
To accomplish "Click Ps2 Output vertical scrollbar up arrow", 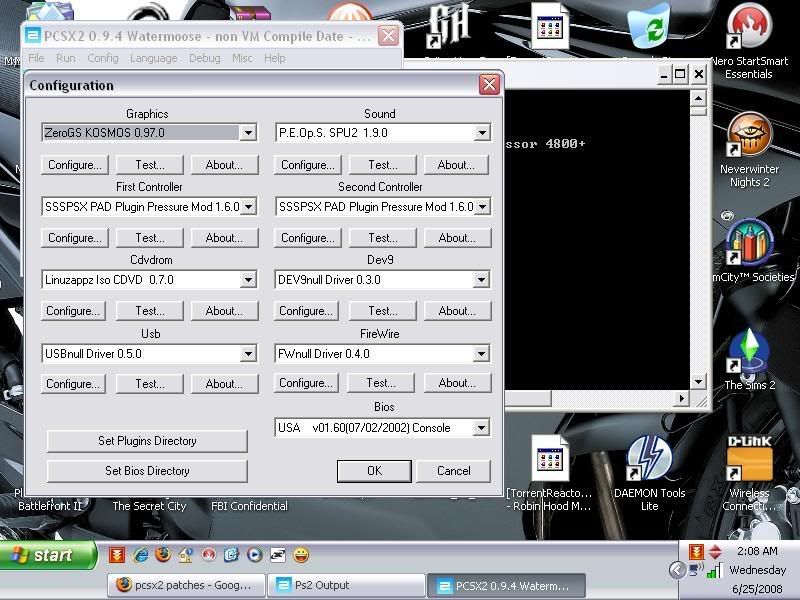I will (698, 97).
